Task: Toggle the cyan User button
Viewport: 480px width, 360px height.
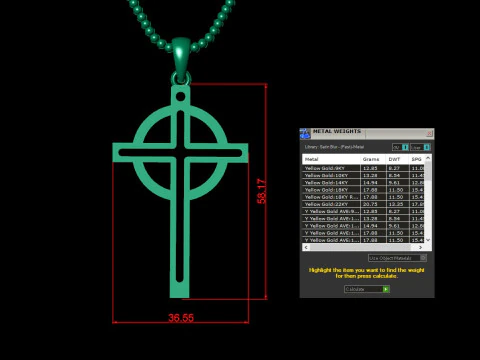Action: pos(427,147)
